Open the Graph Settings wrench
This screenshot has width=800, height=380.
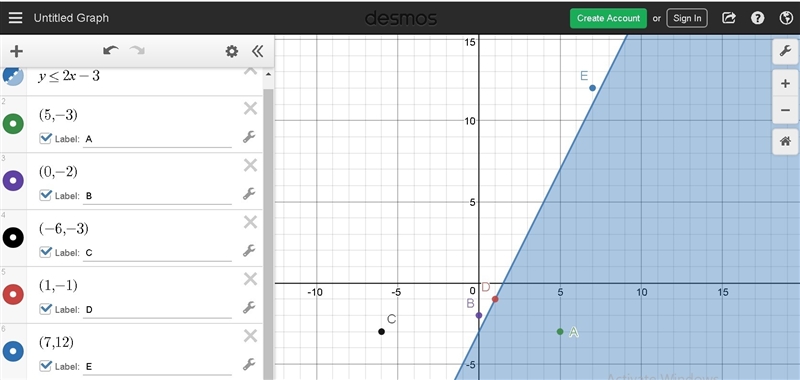(x=785, y=51)
